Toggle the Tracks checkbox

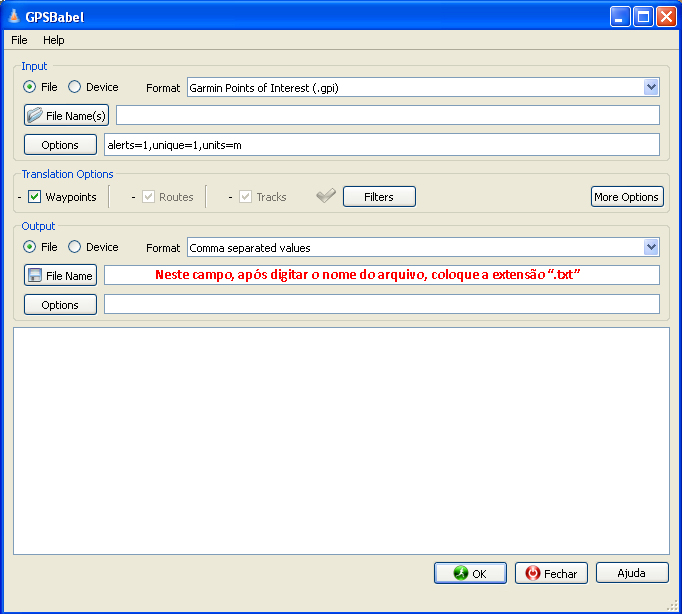[x=245, y=197]
